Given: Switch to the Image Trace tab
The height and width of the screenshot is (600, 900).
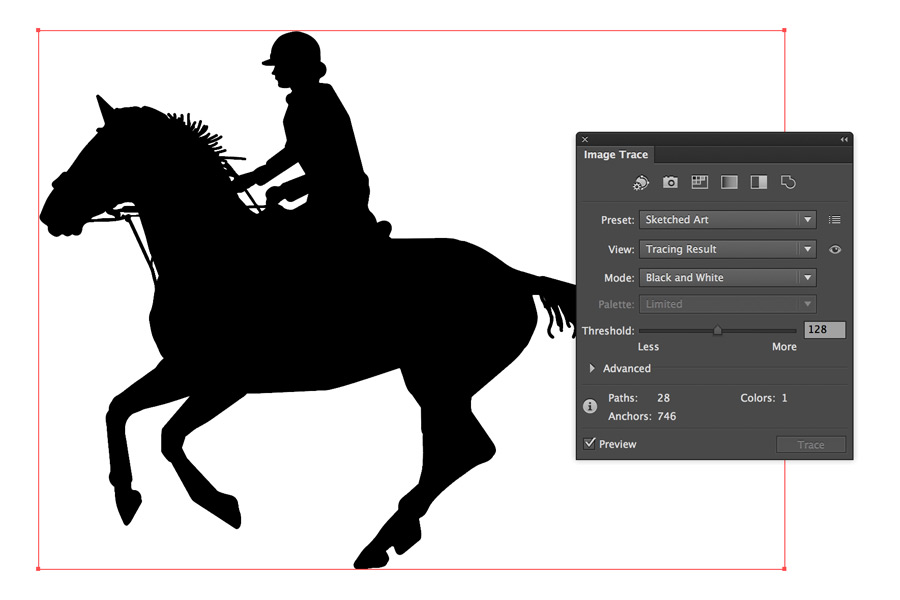Looking at the screenshot, I should (614, 155).
